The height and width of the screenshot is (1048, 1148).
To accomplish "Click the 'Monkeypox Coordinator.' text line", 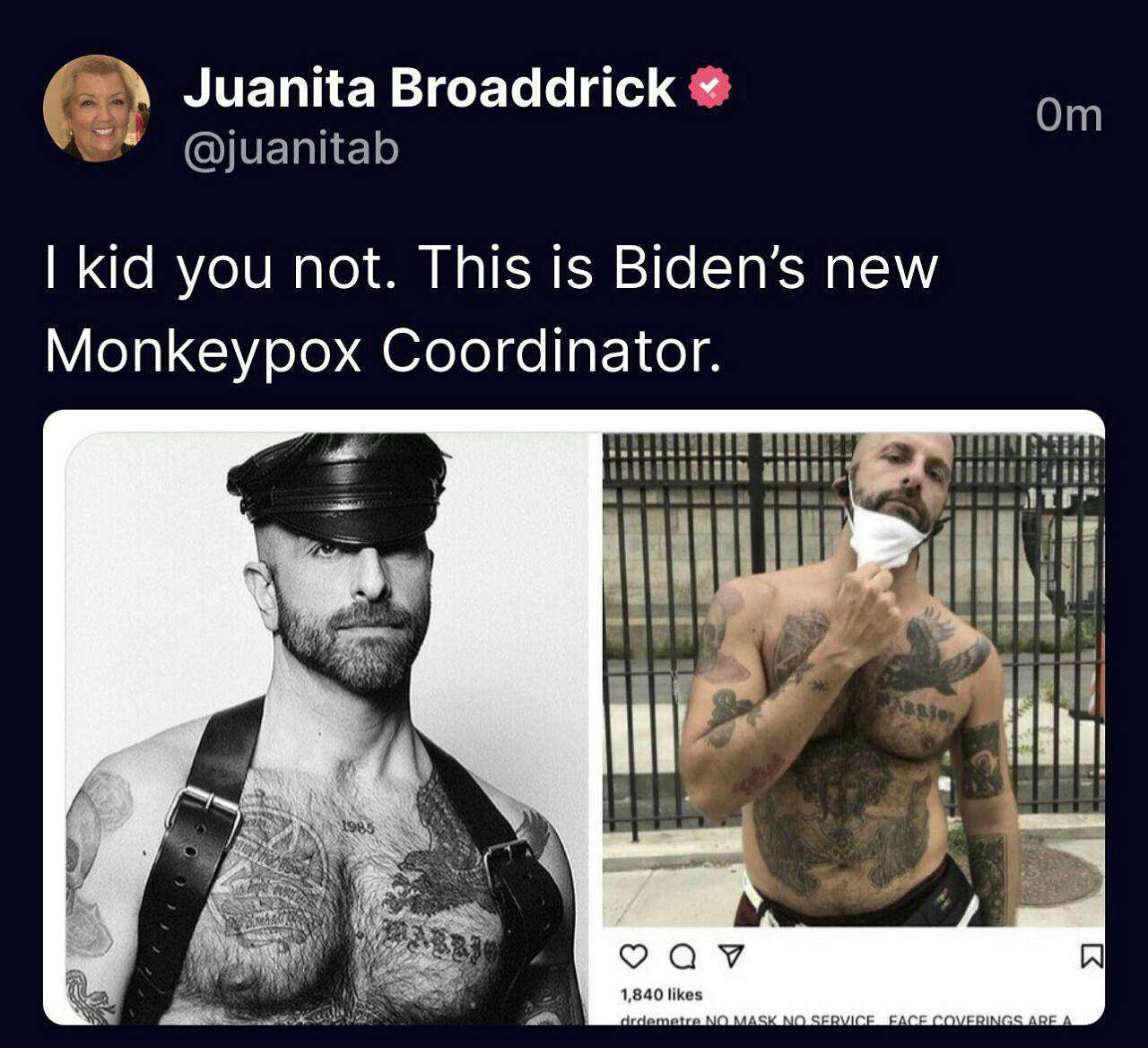I will (383, 351).
